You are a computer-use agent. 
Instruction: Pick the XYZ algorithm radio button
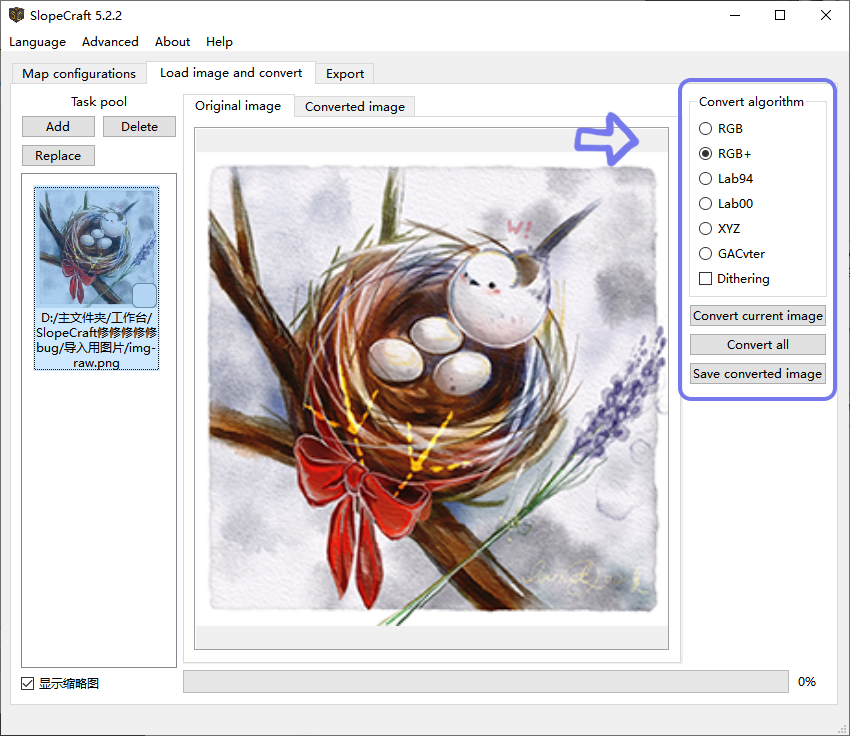pos(706,229)
